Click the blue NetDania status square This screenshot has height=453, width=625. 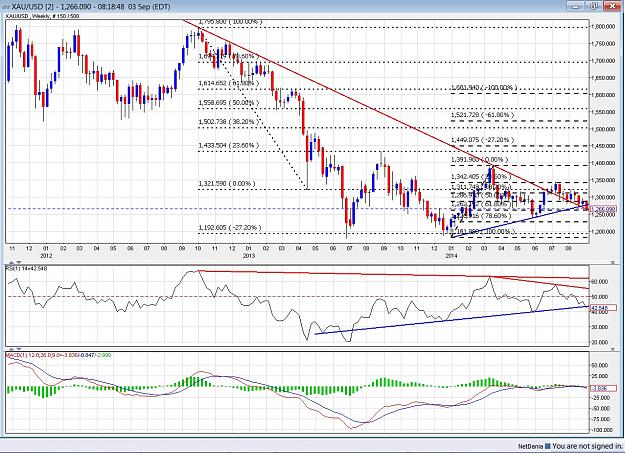click(548, 447)
